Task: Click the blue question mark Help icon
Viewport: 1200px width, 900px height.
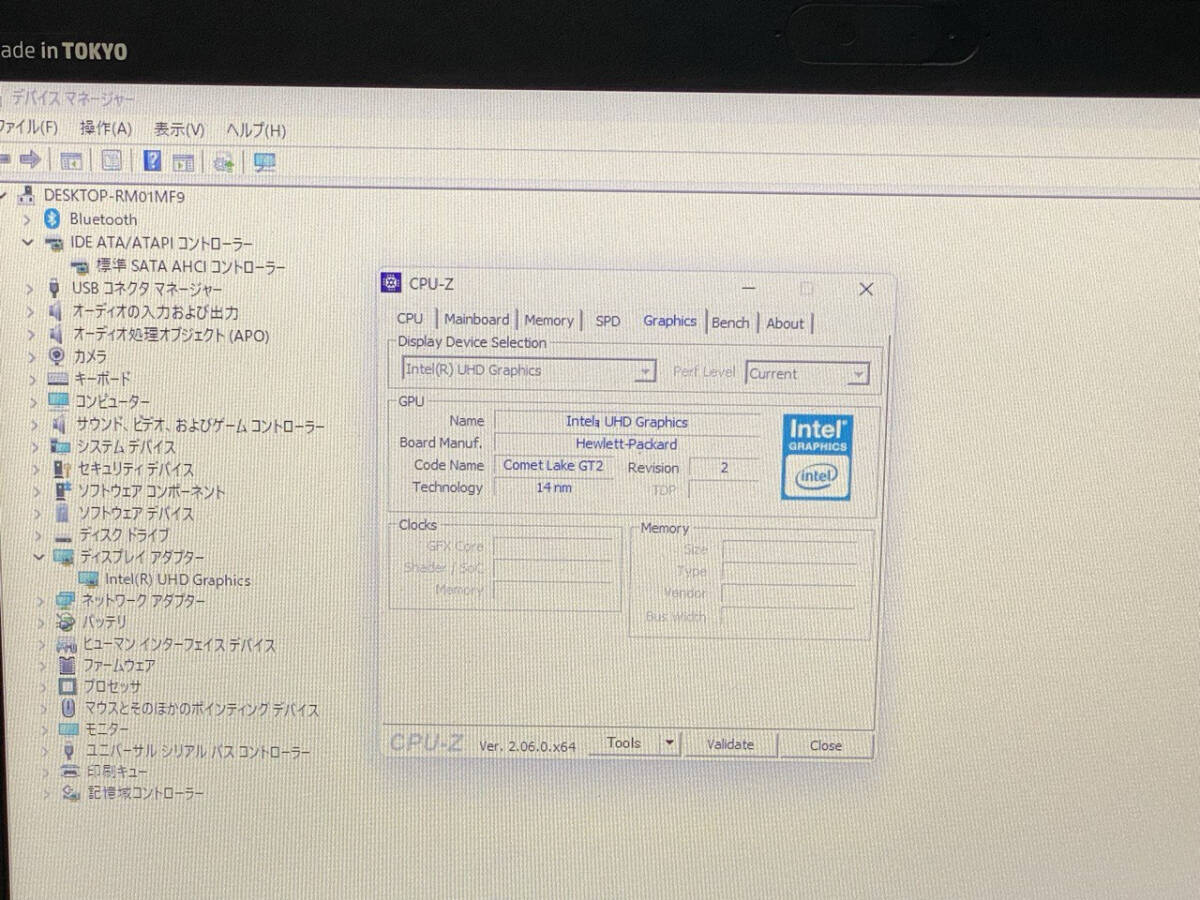Action: pyautogui.click(x=152, y=160)
